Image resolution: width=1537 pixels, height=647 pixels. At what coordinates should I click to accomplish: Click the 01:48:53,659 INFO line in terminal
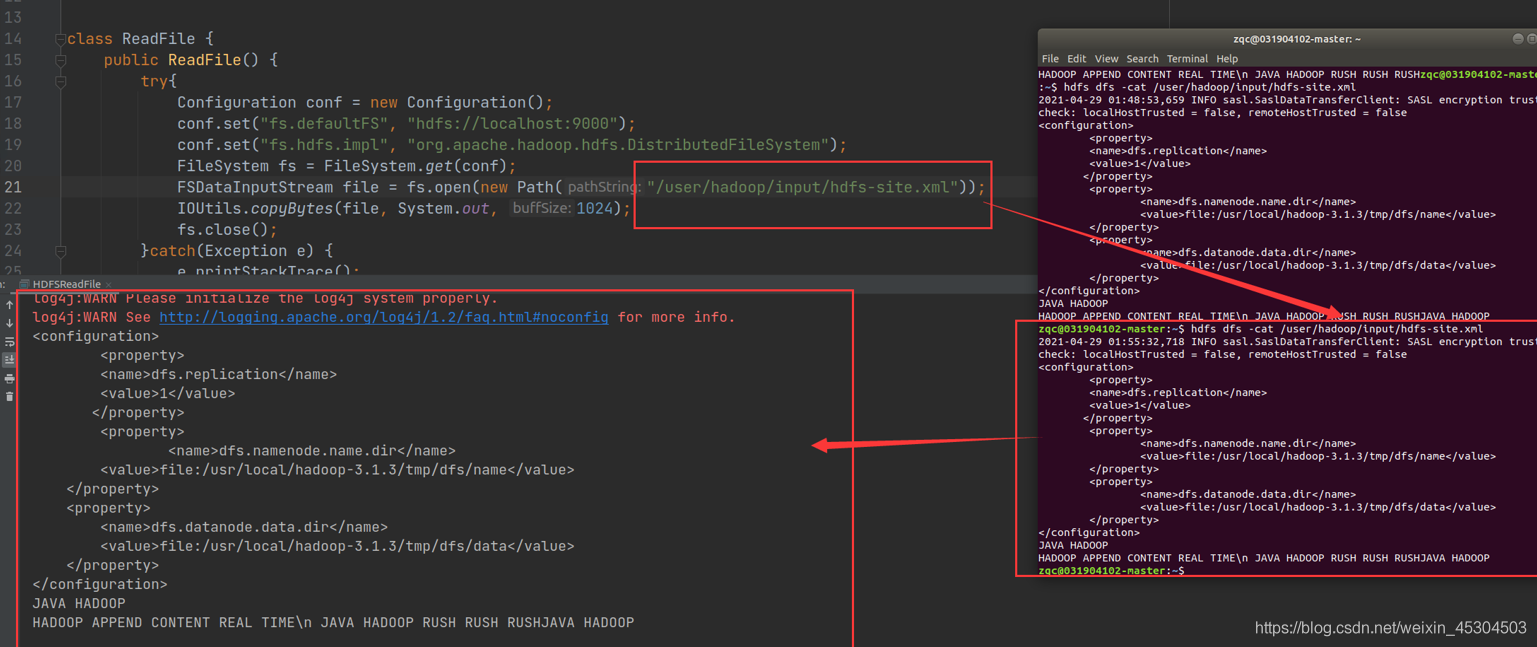[1287, 100]
